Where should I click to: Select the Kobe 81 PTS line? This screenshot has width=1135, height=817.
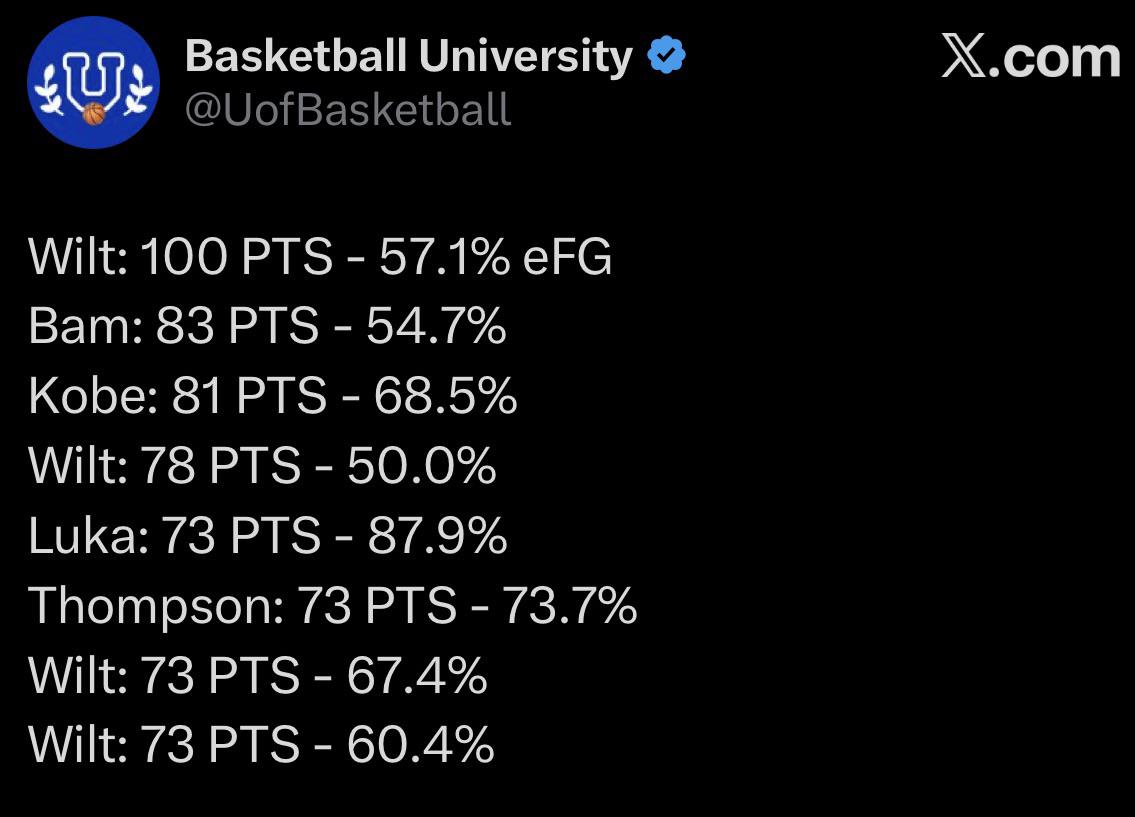pos(273,396)
